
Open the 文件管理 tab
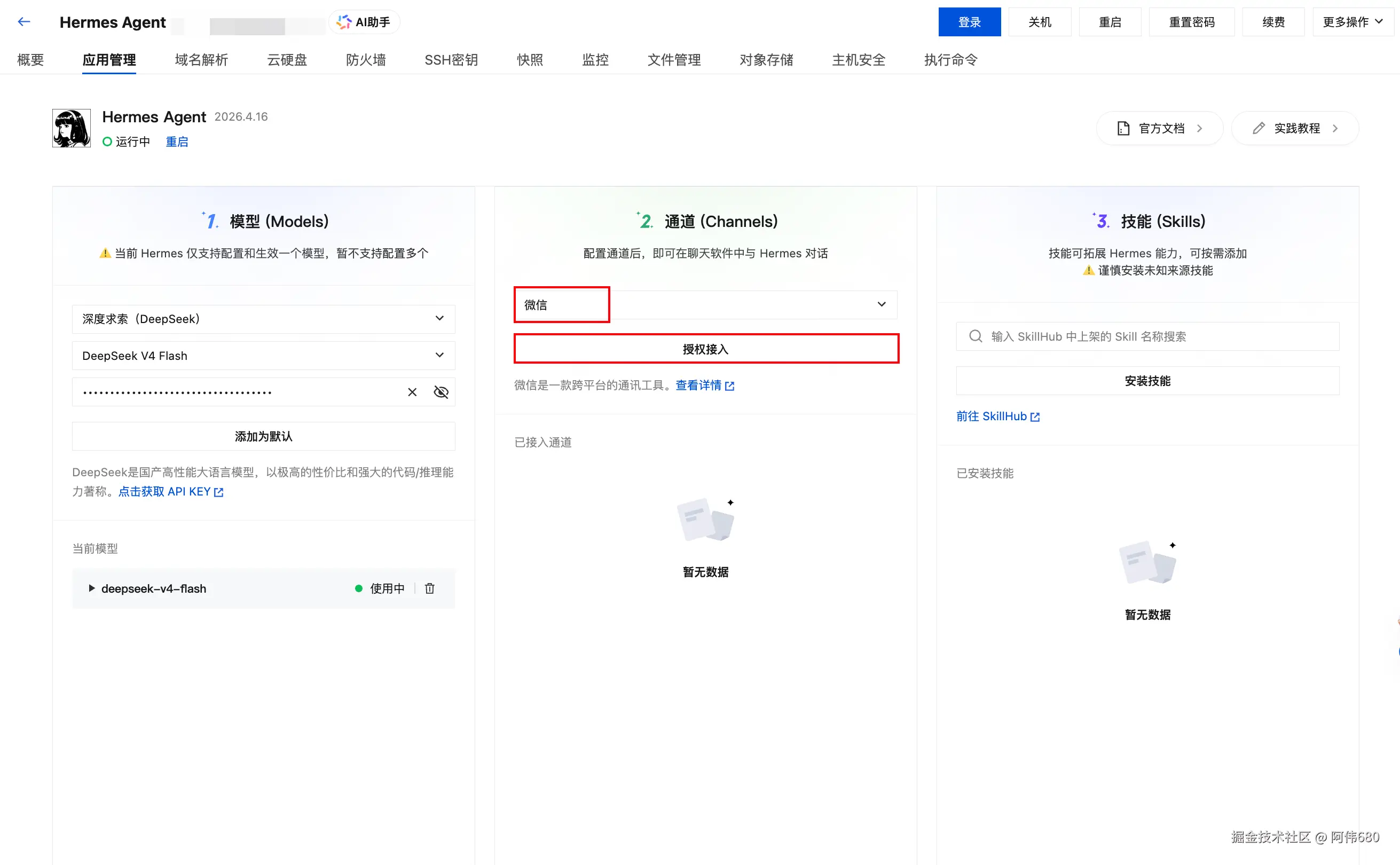coord(674,59)
